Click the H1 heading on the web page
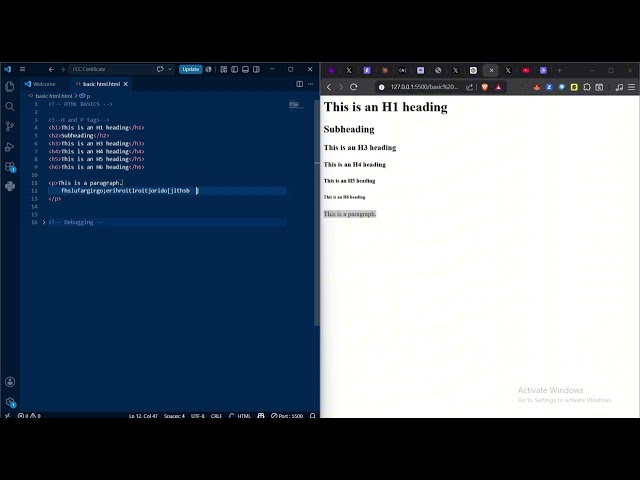The width and height of the screenshot is (640, 480). click(x=385, y=107)
